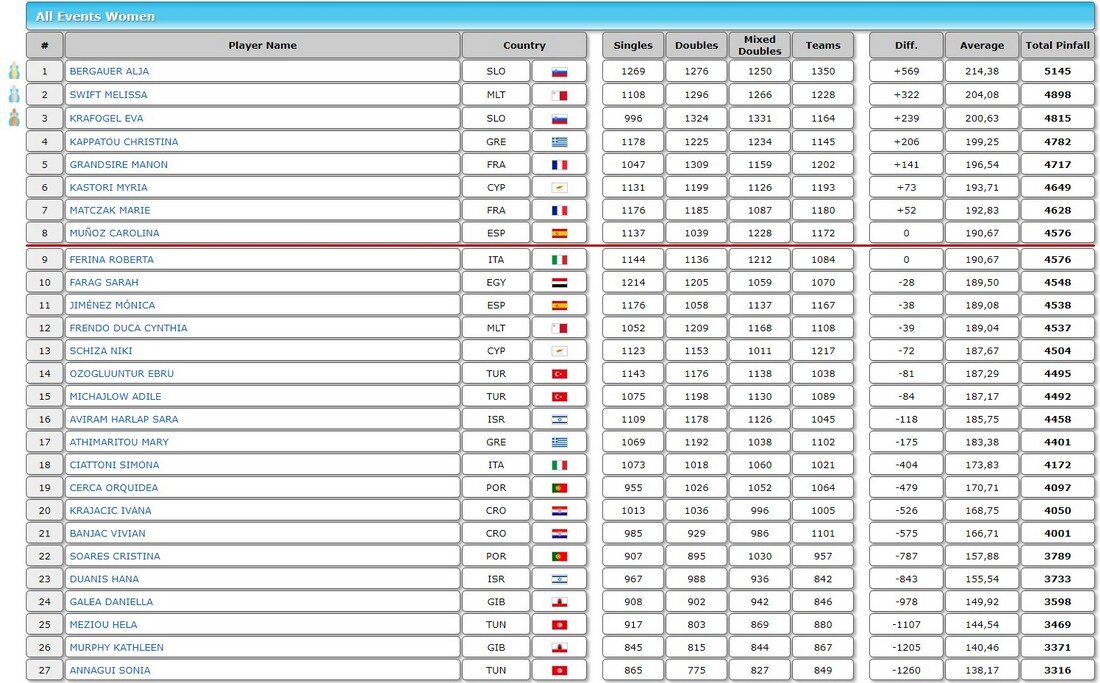1100x683 pixels.
Task: Click the Diff. column header
Action: pos(906,45)
